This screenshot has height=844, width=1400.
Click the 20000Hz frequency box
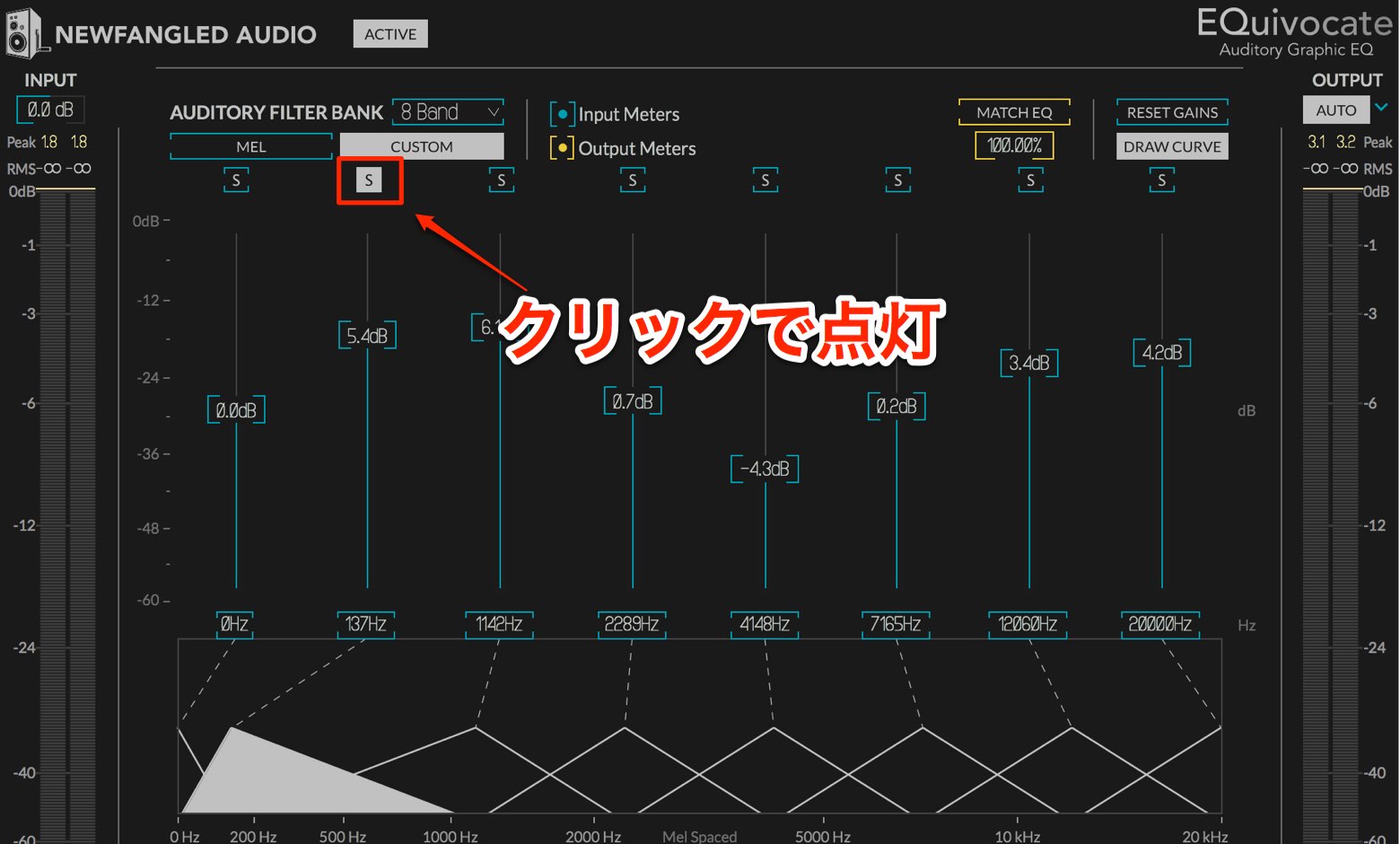click(x=1160, y=624)
